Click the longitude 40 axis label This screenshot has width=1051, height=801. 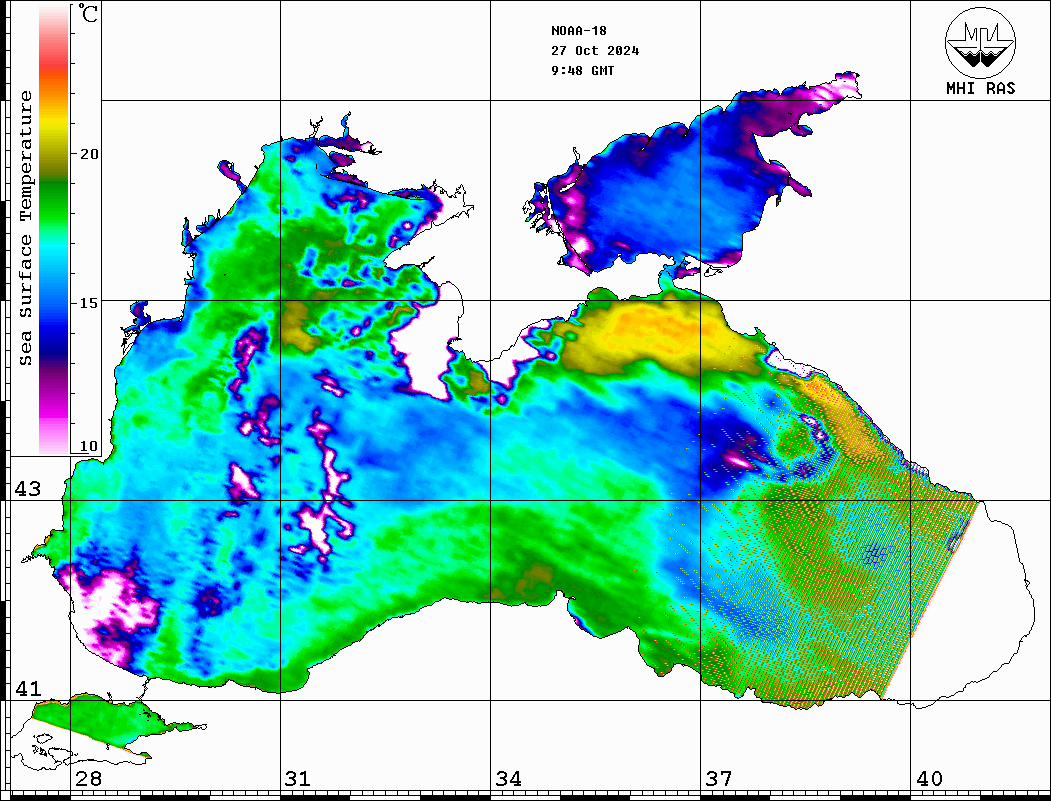click(x=929, y=779)
